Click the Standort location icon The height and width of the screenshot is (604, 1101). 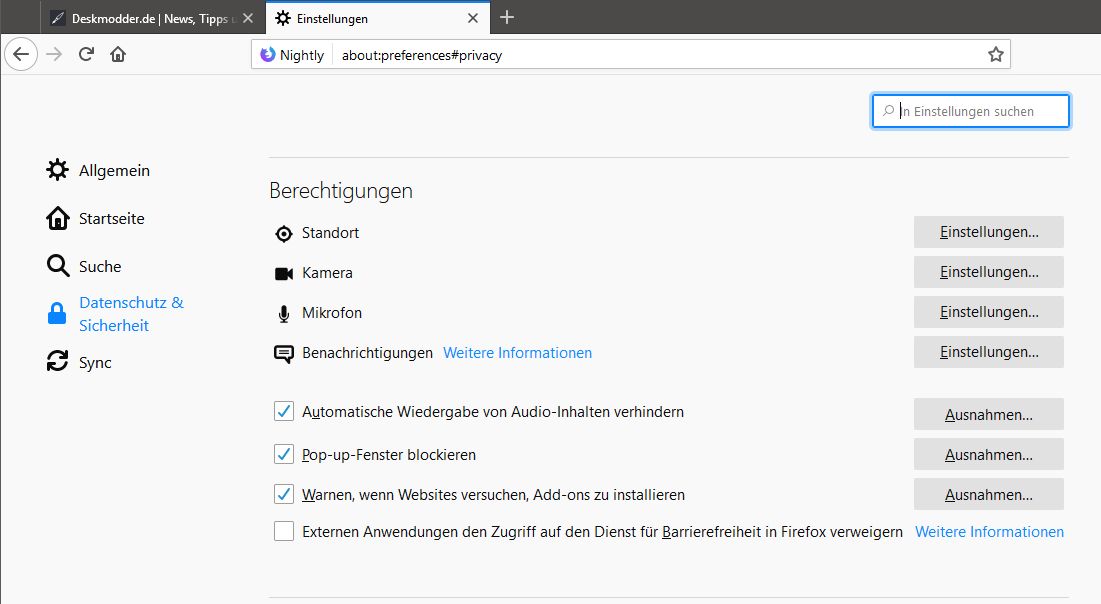pyautogui.click(x=284, y=234)
